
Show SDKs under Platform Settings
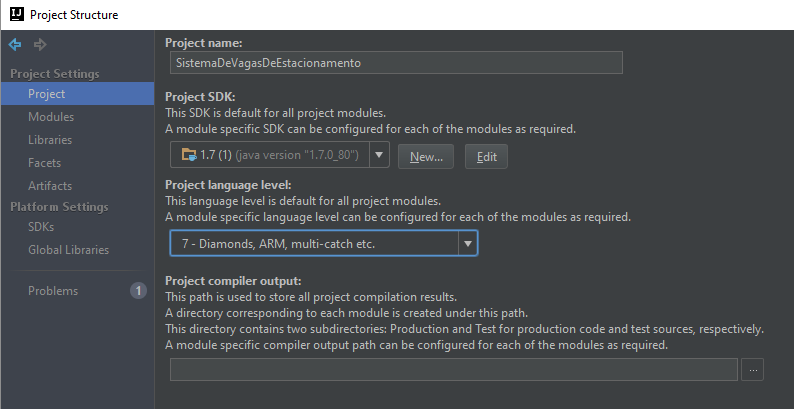(41, 227)
